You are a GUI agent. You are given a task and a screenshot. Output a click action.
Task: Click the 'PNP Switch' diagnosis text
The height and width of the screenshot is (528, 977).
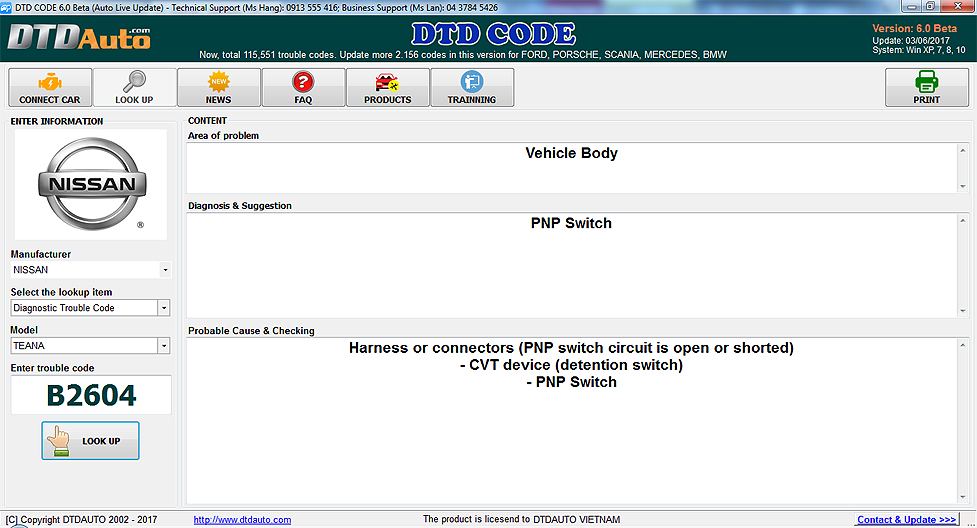click(571, 223)
